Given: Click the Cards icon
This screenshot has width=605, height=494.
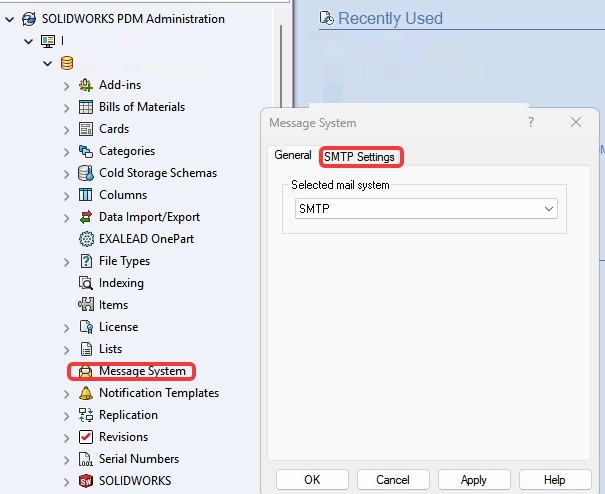Looking at the screenshot, I should click(86, 129).
